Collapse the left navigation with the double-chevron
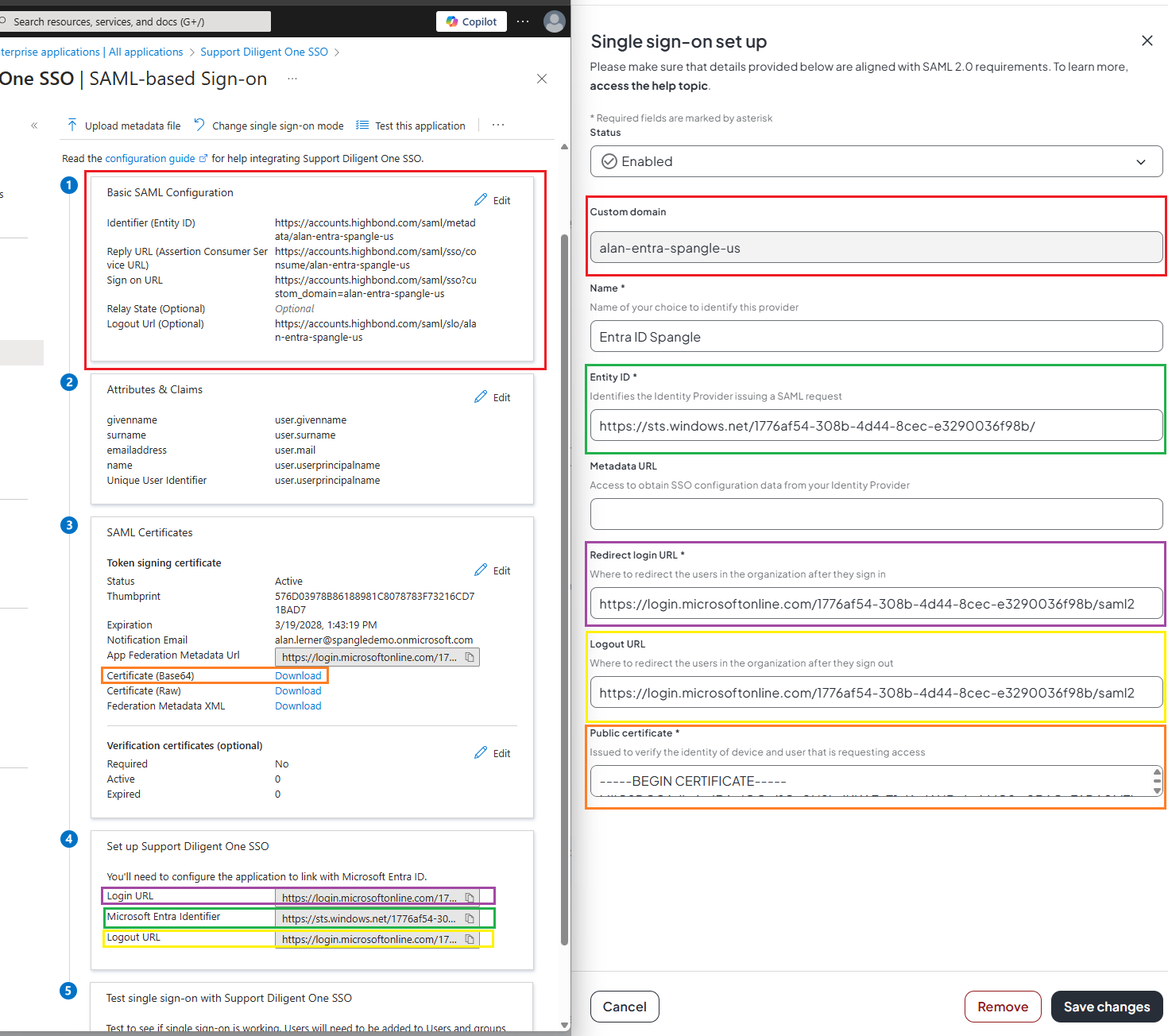 (x=34, y=126)
